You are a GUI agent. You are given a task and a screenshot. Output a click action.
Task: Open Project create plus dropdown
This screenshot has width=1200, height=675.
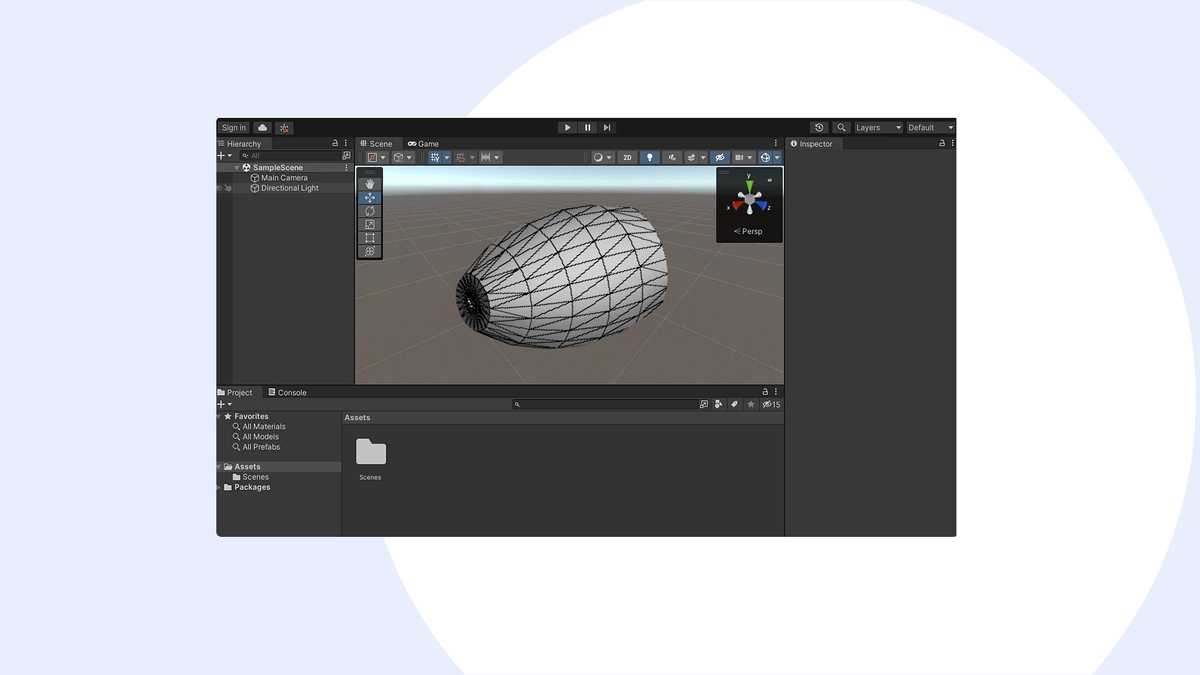tap(224, 404)
